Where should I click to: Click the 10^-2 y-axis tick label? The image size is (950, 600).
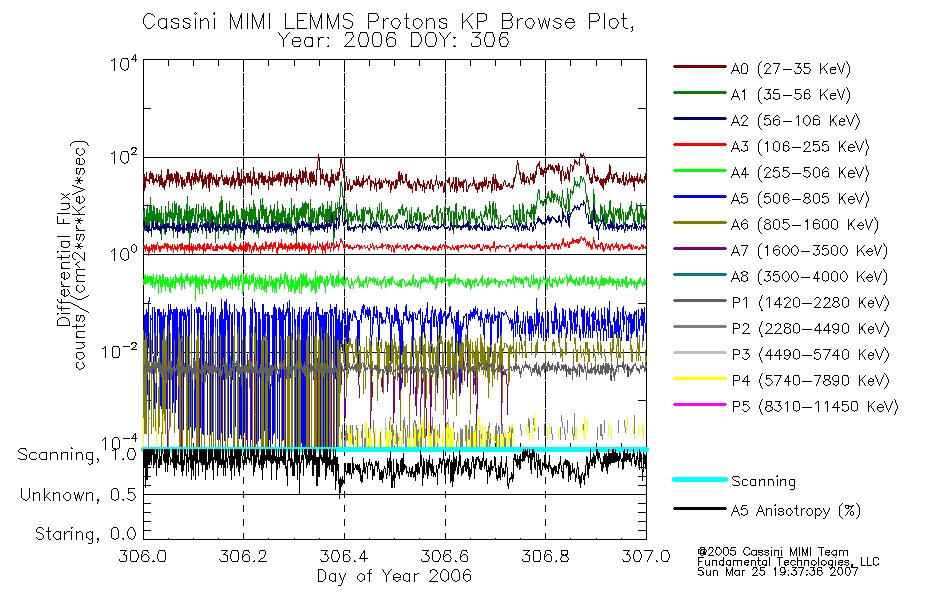[120, 350]
